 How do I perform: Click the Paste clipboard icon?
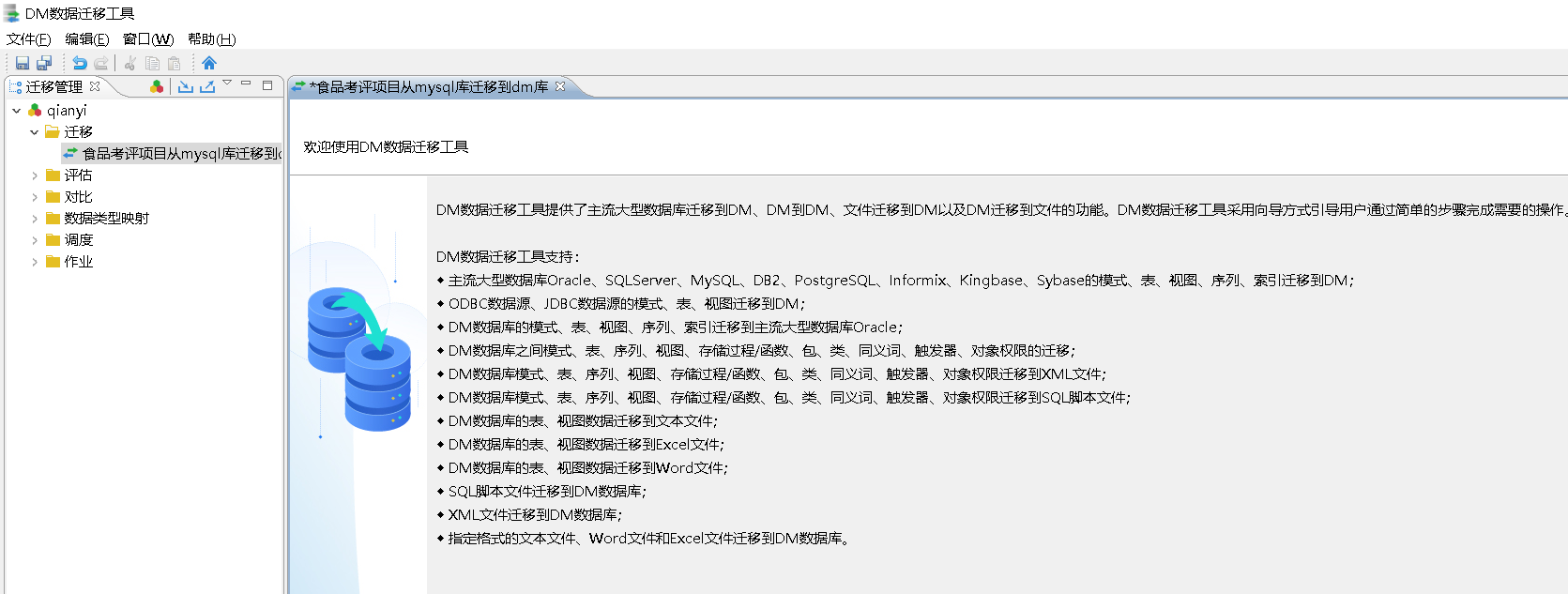tap(174, 63)
